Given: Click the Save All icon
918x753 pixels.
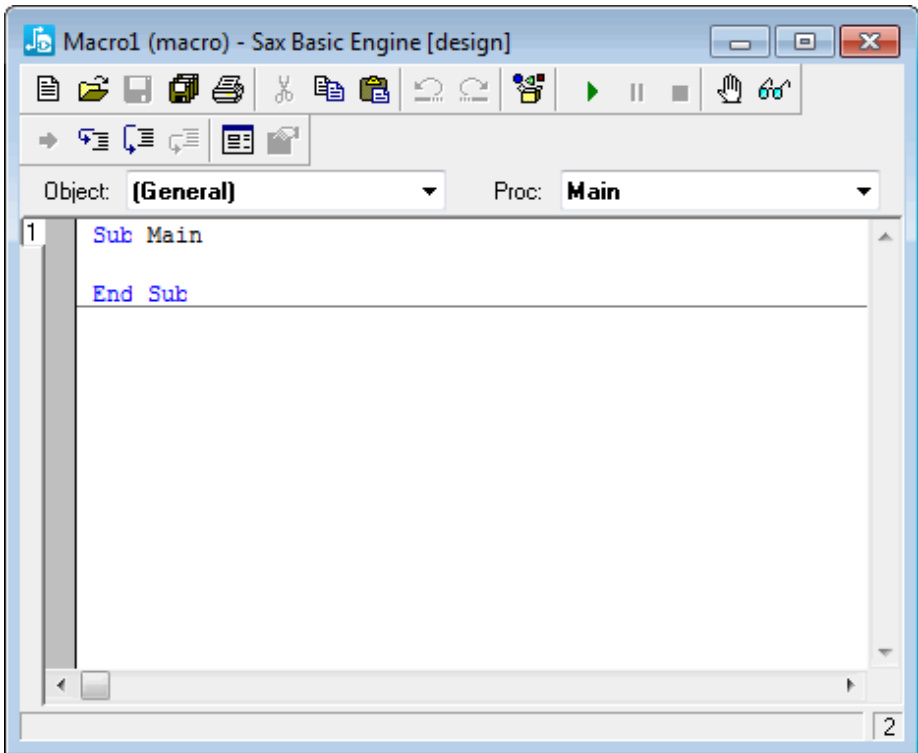Looking at the screenshot, I should click(182, 92).
